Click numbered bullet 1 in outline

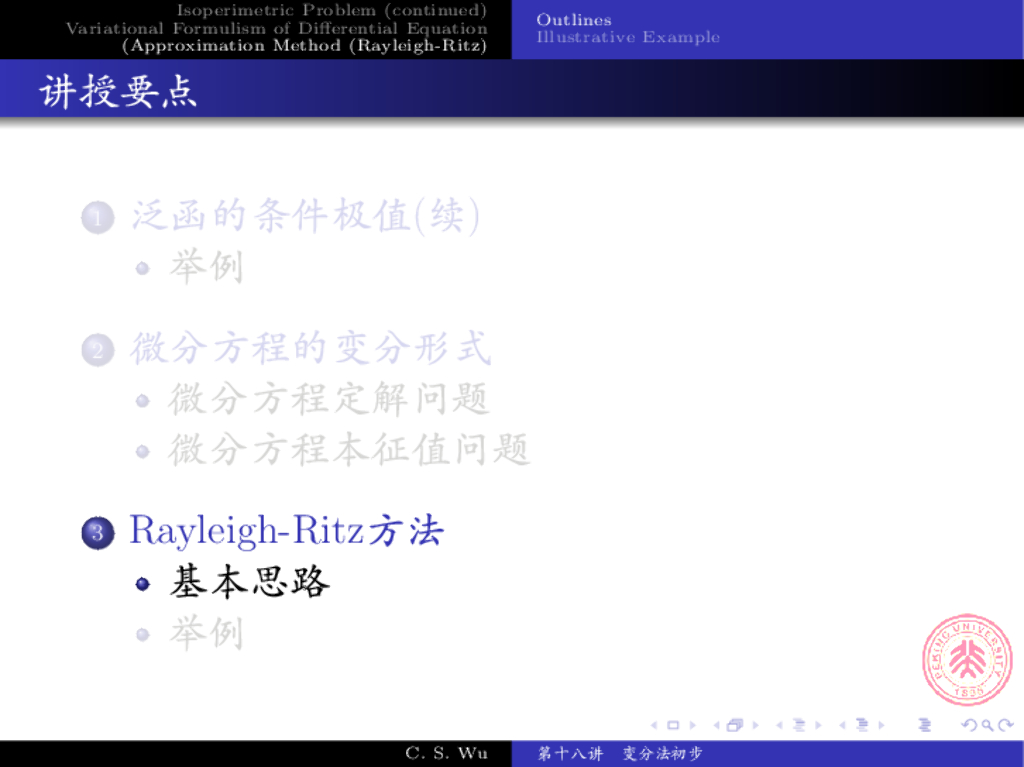point(98,218)
